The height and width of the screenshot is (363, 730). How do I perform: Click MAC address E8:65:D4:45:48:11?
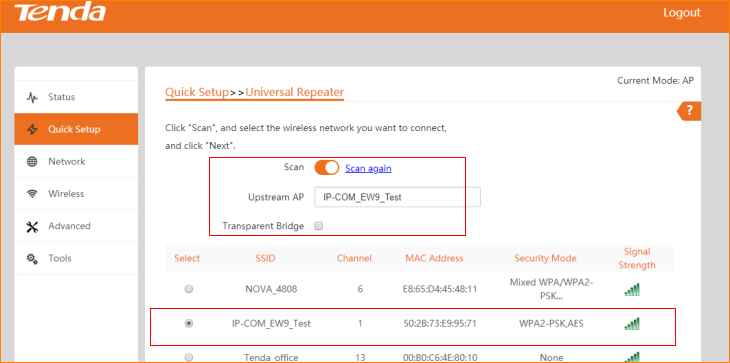point(440,289)
